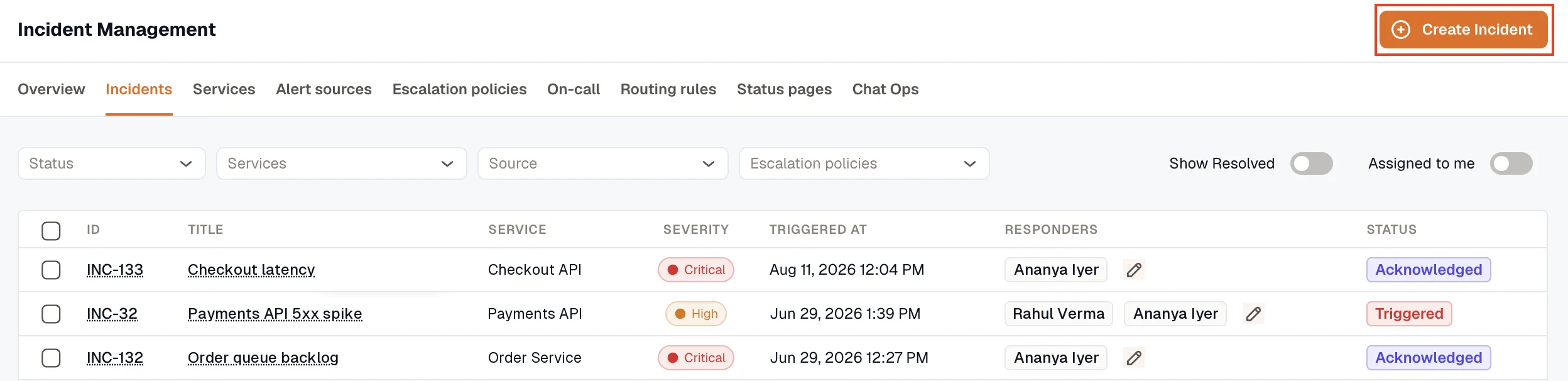Image resolution: width=1568 pixels, height=381 pixels.
Task: Click the Triggered status badge for INC-32
Action: click(1409, 314)
